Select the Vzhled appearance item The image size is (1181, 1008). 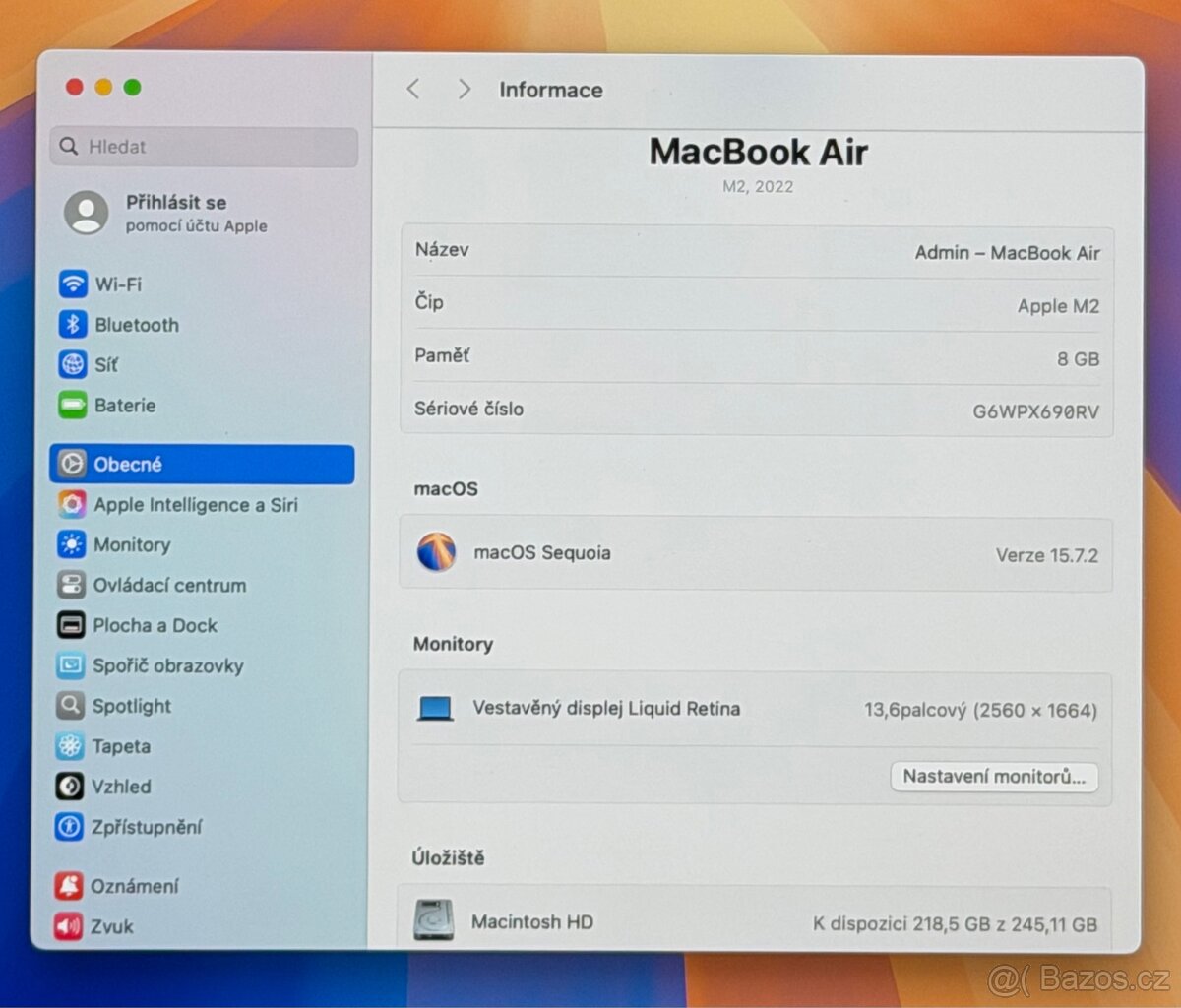[123, 787]
